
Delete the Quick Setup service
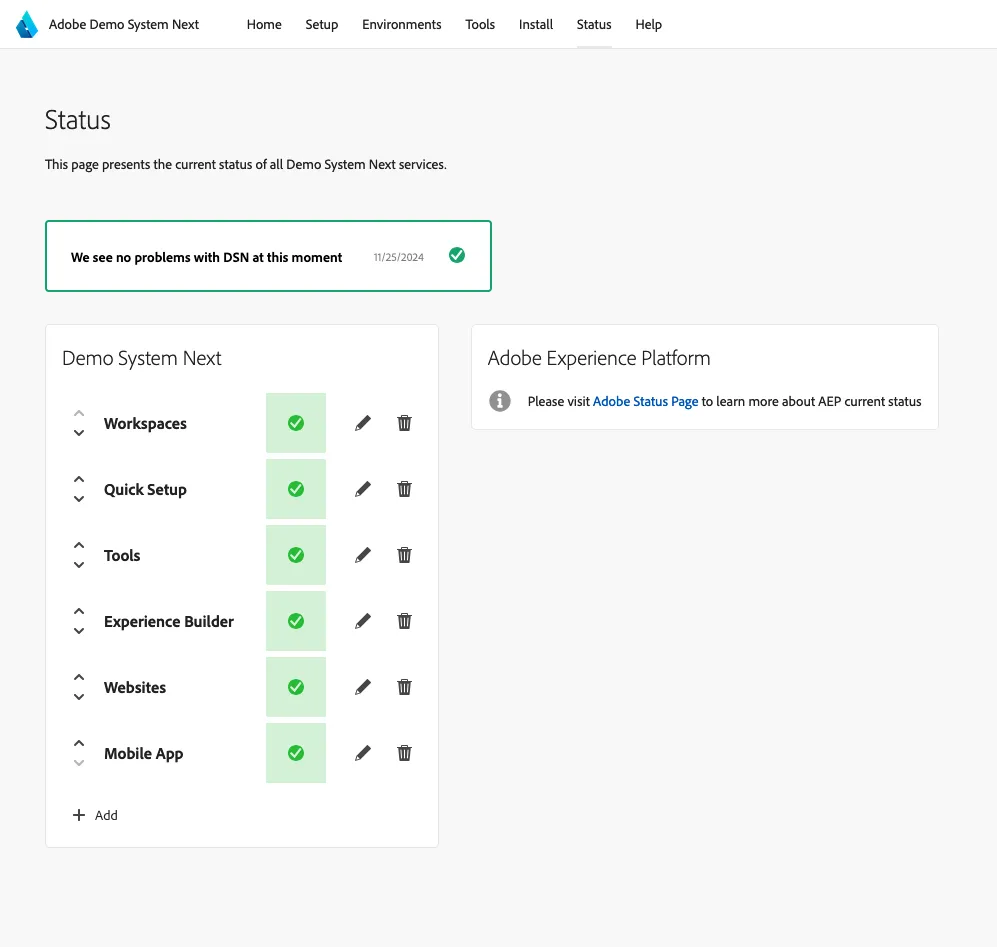[x=404, y=489]
